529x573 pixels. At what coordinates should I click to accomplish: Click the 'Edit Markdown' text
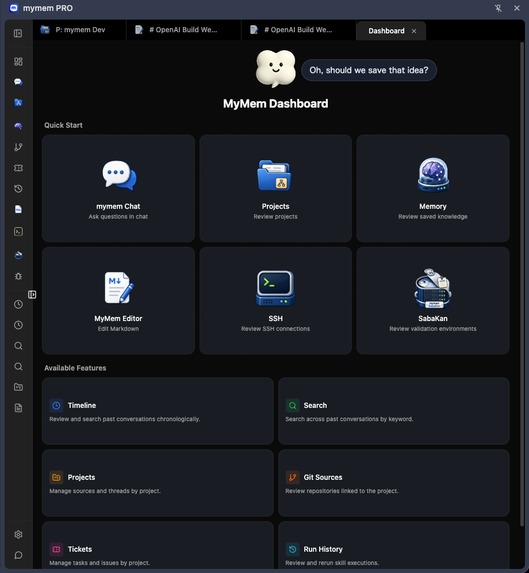(118, 329)
